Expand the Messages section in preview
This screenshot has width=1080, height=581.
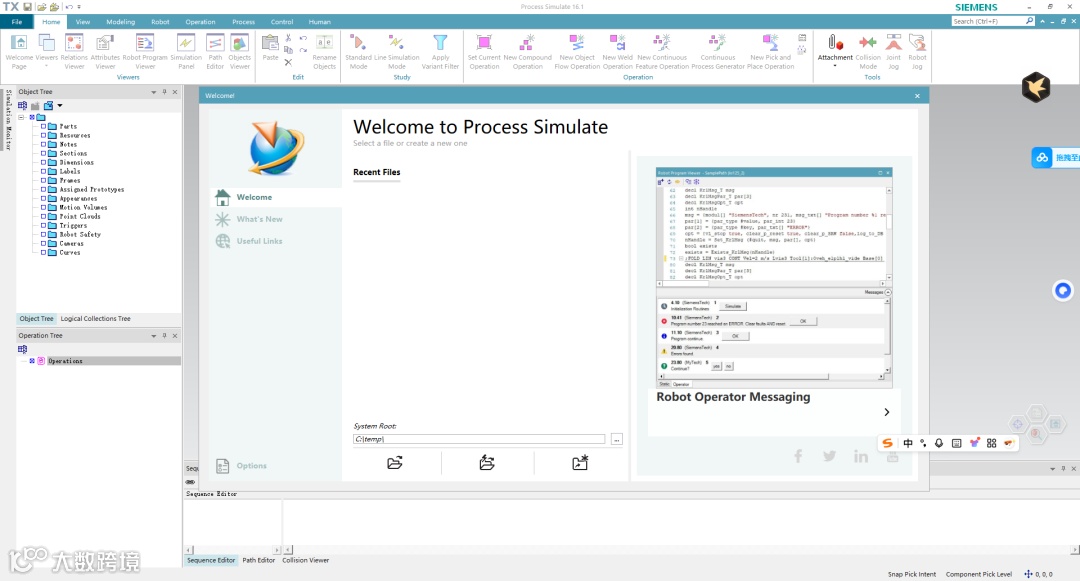[888, 293]
